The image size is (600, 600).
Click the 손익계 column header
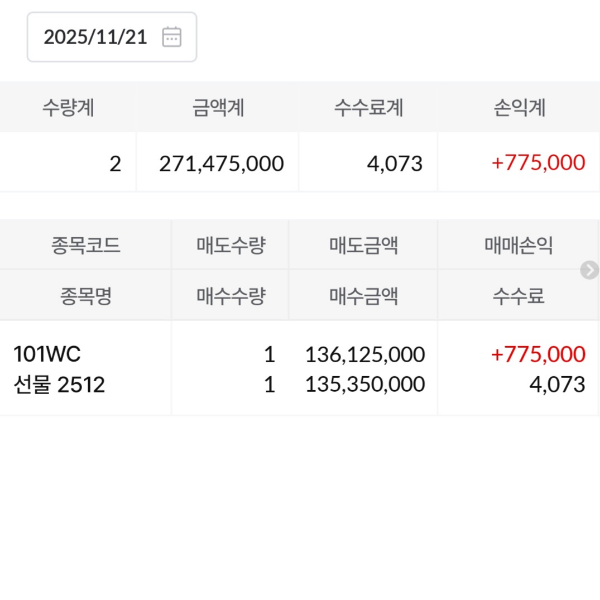tap(519, 107)
